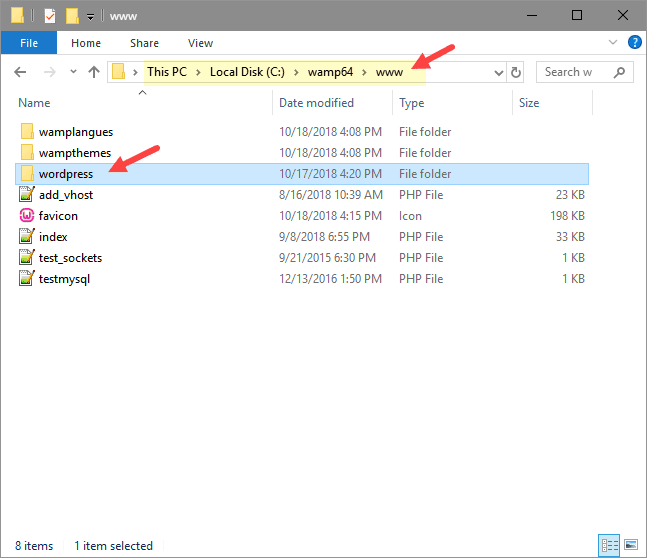Click Local Disk (C:) in the breadcrumb

(247, 72)
